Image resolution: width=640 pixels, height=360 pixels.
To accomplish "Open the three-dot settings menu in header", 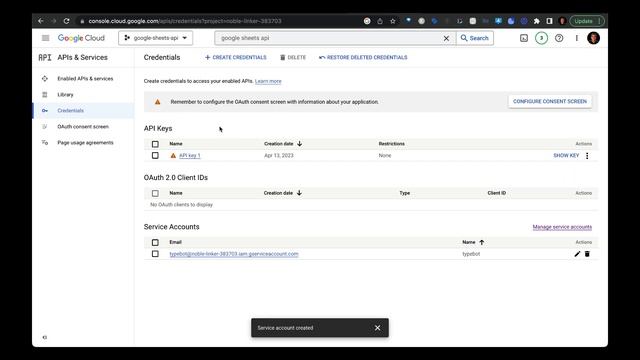I will point(576,38).
